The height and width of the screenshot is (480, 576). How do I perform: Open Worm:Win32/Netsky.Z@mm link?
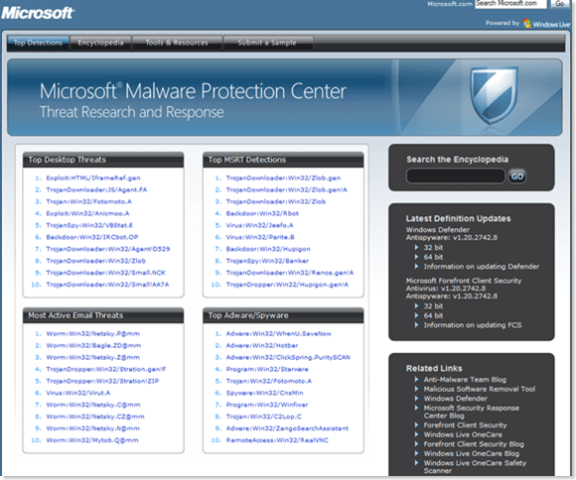[x=93, y=357]
